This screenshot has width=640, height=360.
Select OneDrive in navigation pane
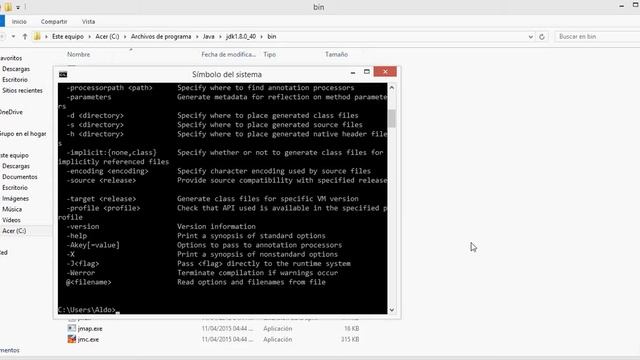coord(11,112)
